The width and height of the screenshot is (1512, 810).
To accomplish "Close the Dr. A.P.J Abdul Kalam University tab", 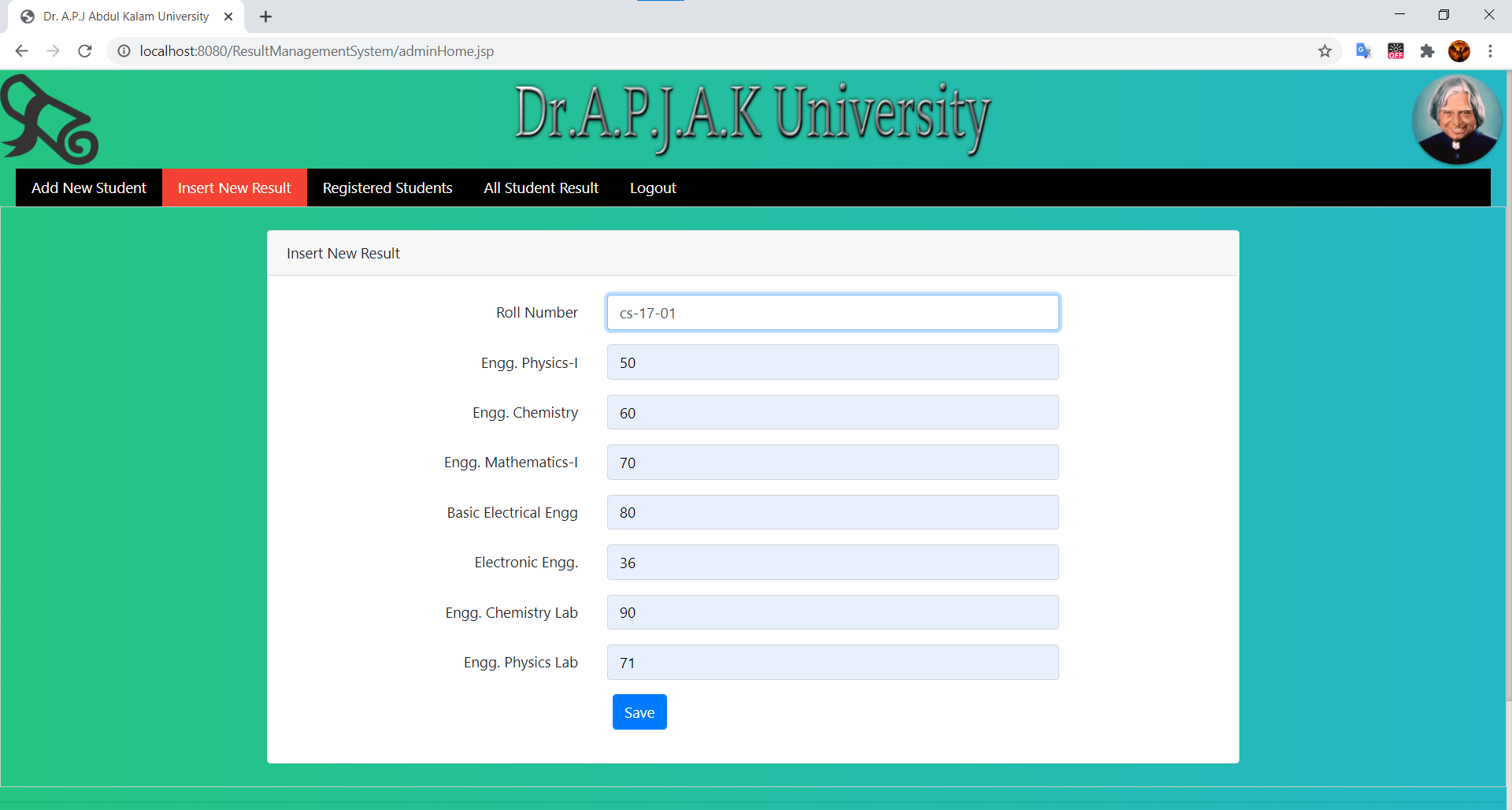I will [x=228, y=17].
